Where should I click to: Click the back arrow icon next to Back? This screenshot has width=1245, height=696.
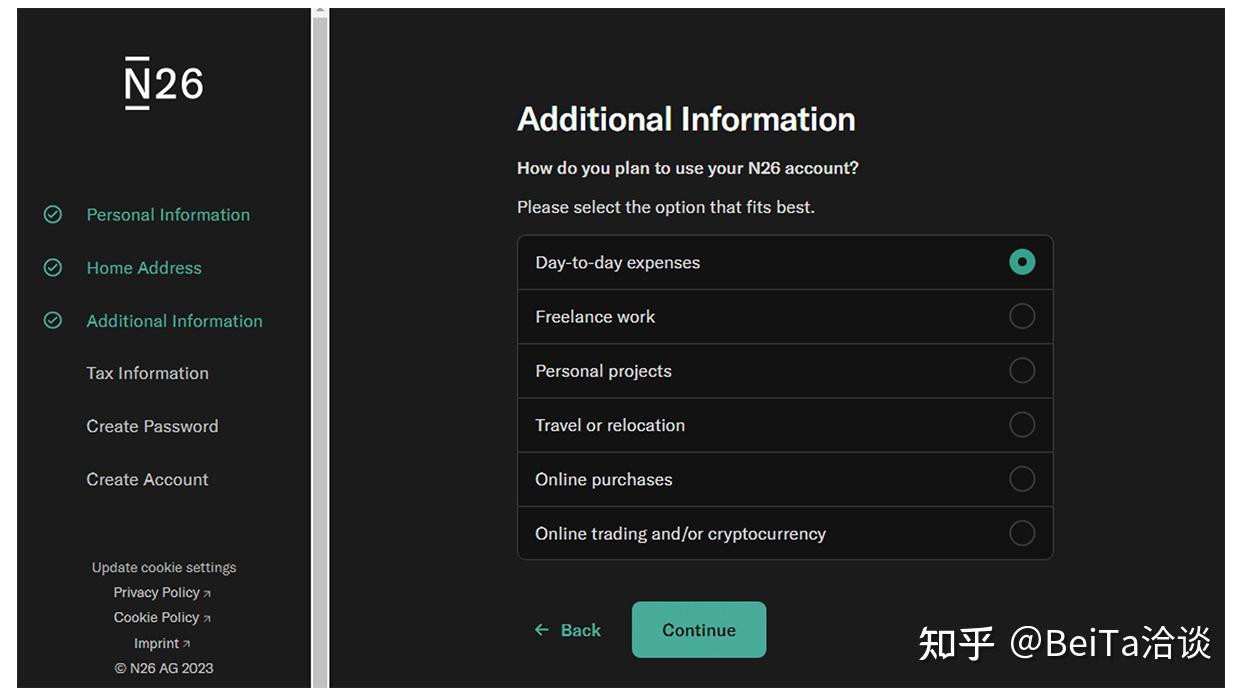tap(540, 630)
